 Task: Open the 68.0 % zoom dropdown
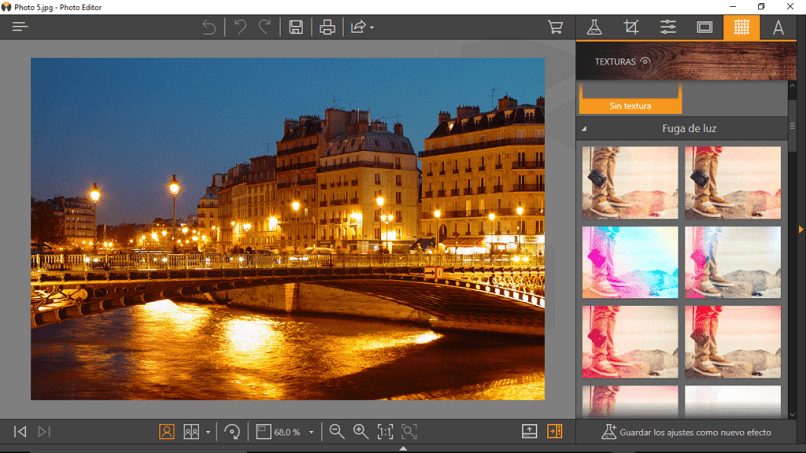(x=311, y=432)
